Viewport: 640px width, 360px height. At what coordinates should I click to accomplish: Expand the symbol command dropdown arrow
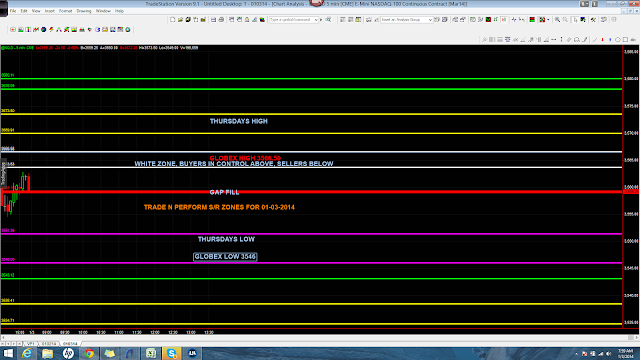pos(316,20)
